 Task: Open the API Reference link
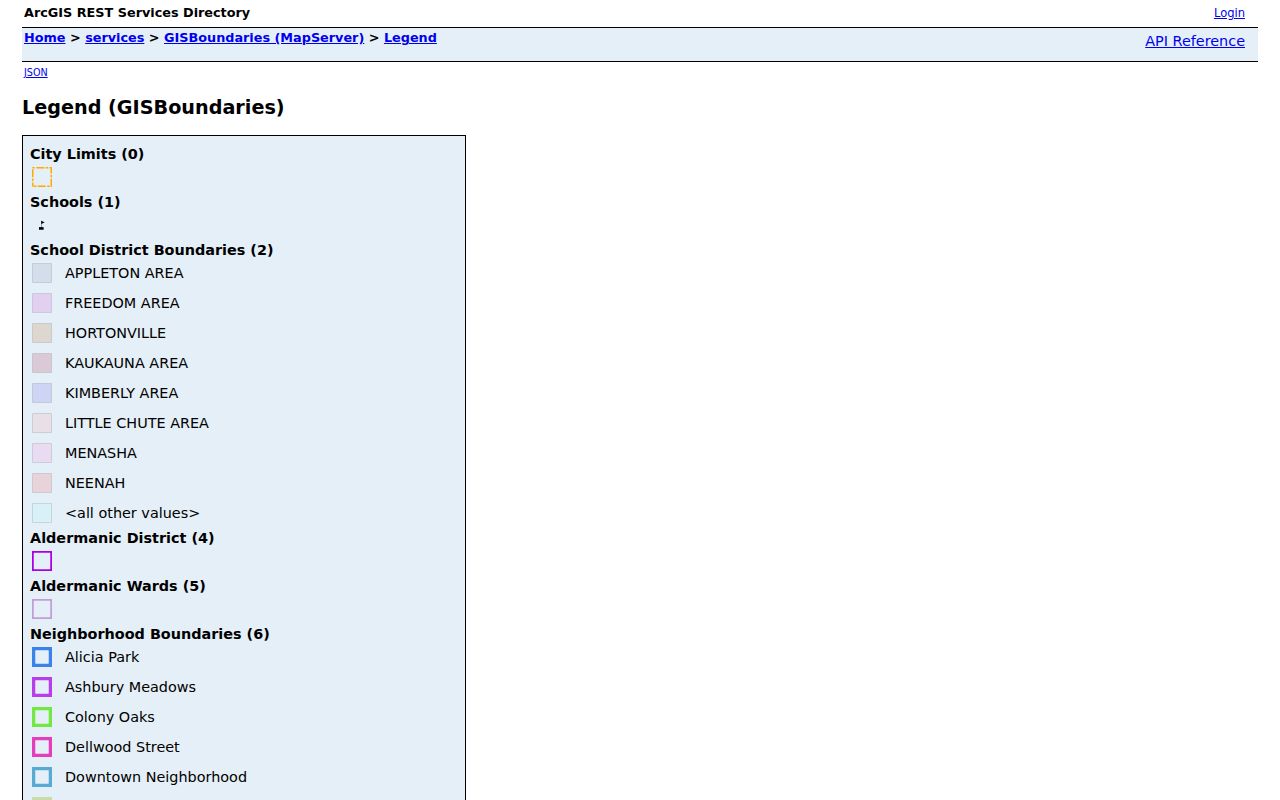[1195, 41]
